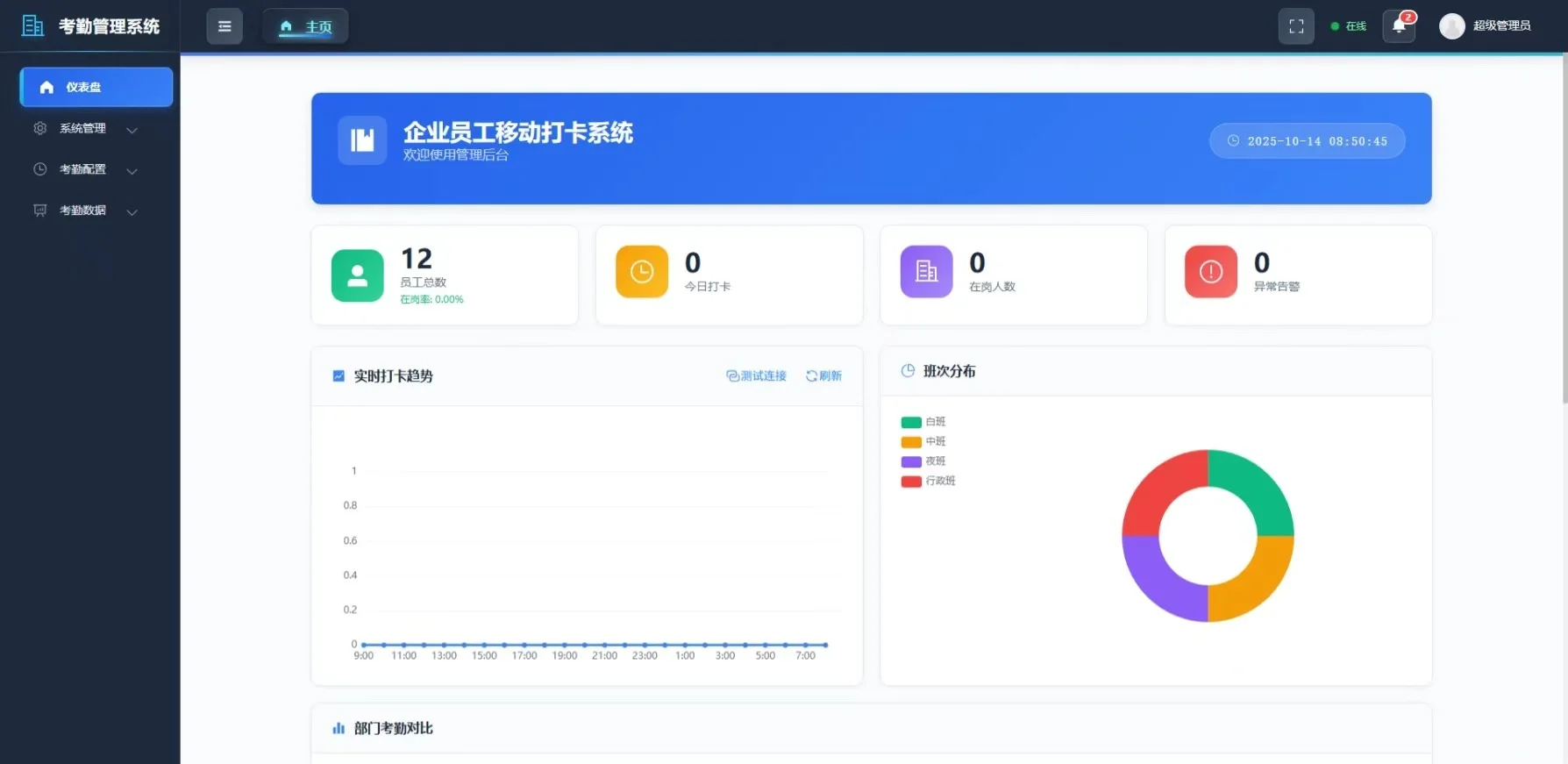Expand the 系统管理 chevron arrow

coord(132,130)
